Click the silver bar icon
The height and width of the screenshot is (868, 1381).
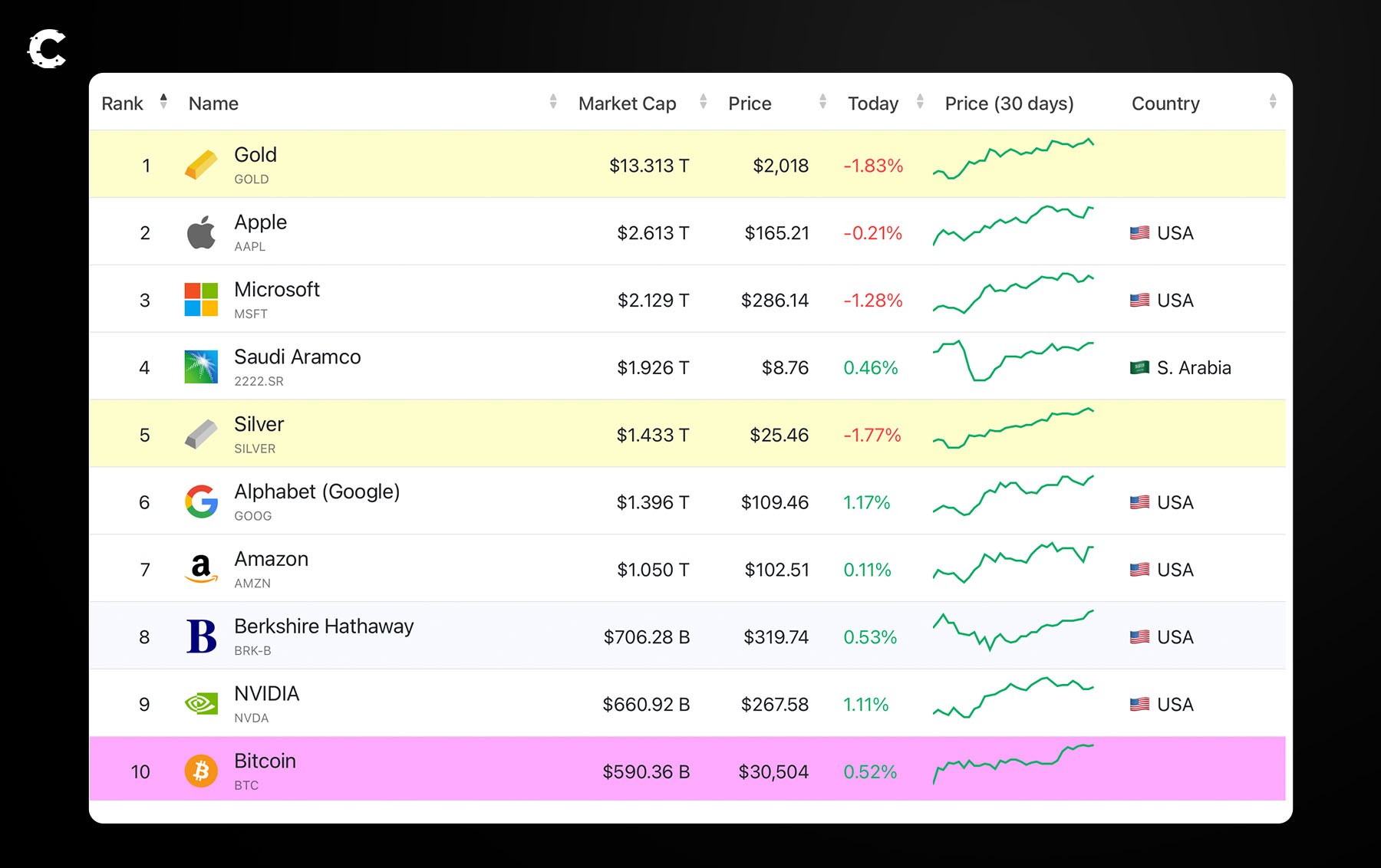click(201, 435)
